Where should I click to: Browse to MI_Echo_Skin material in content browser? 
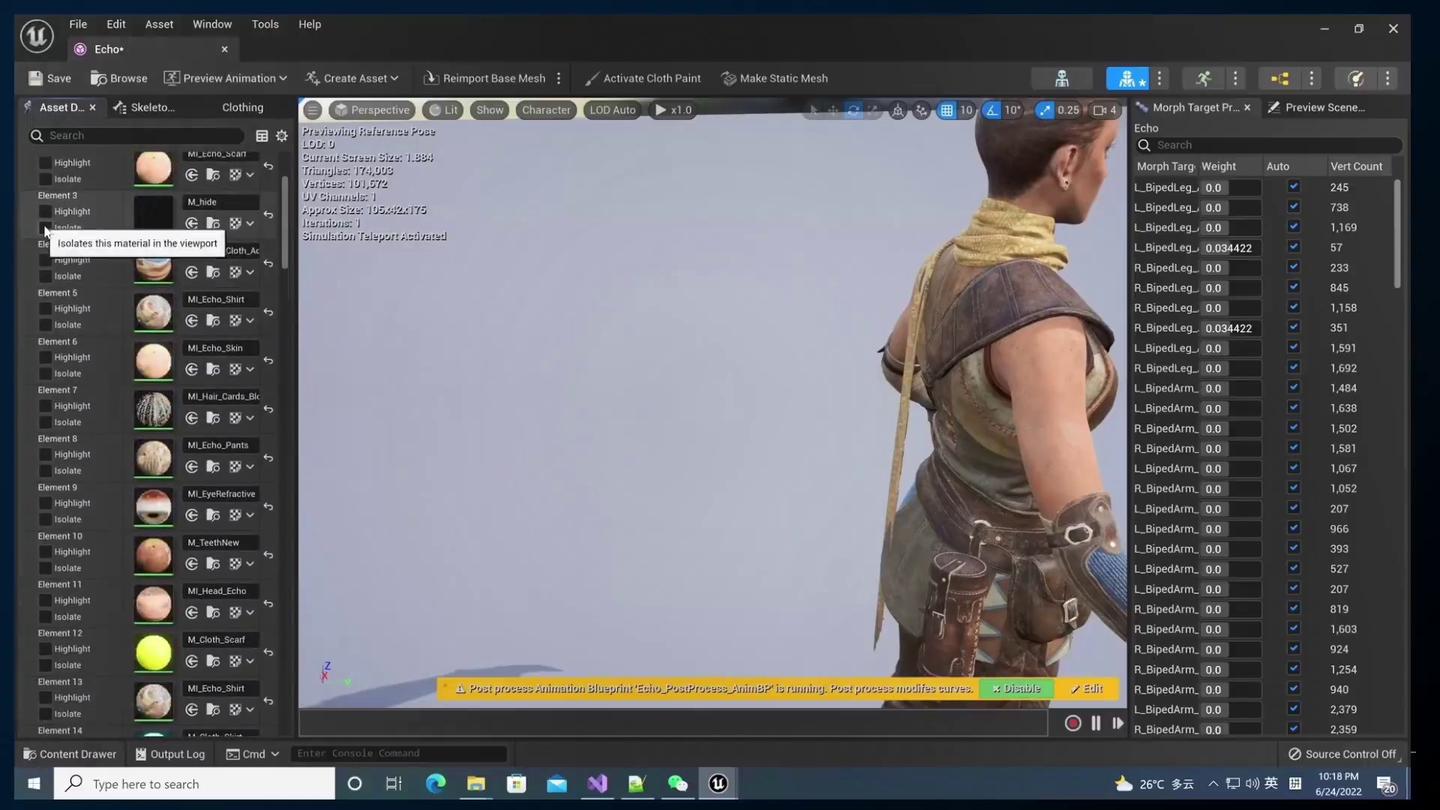point(213,369)
